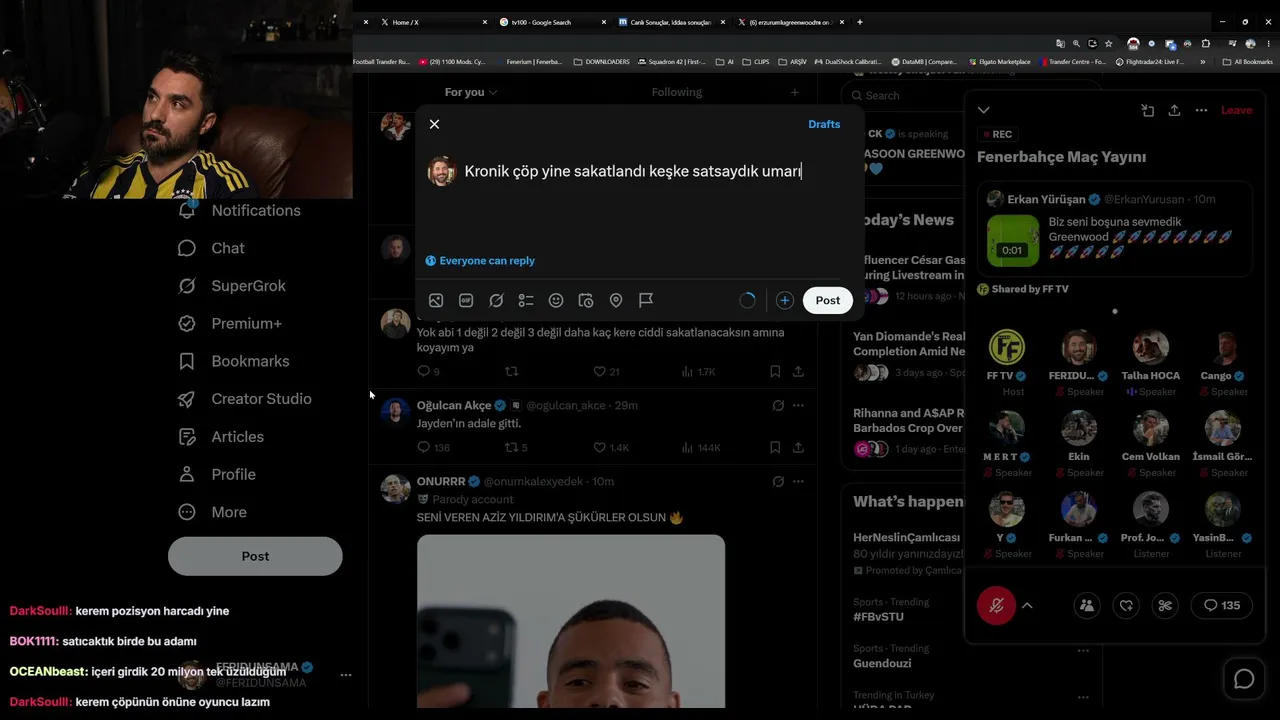
Task: Click the X search field
Action: coord(900,95)
